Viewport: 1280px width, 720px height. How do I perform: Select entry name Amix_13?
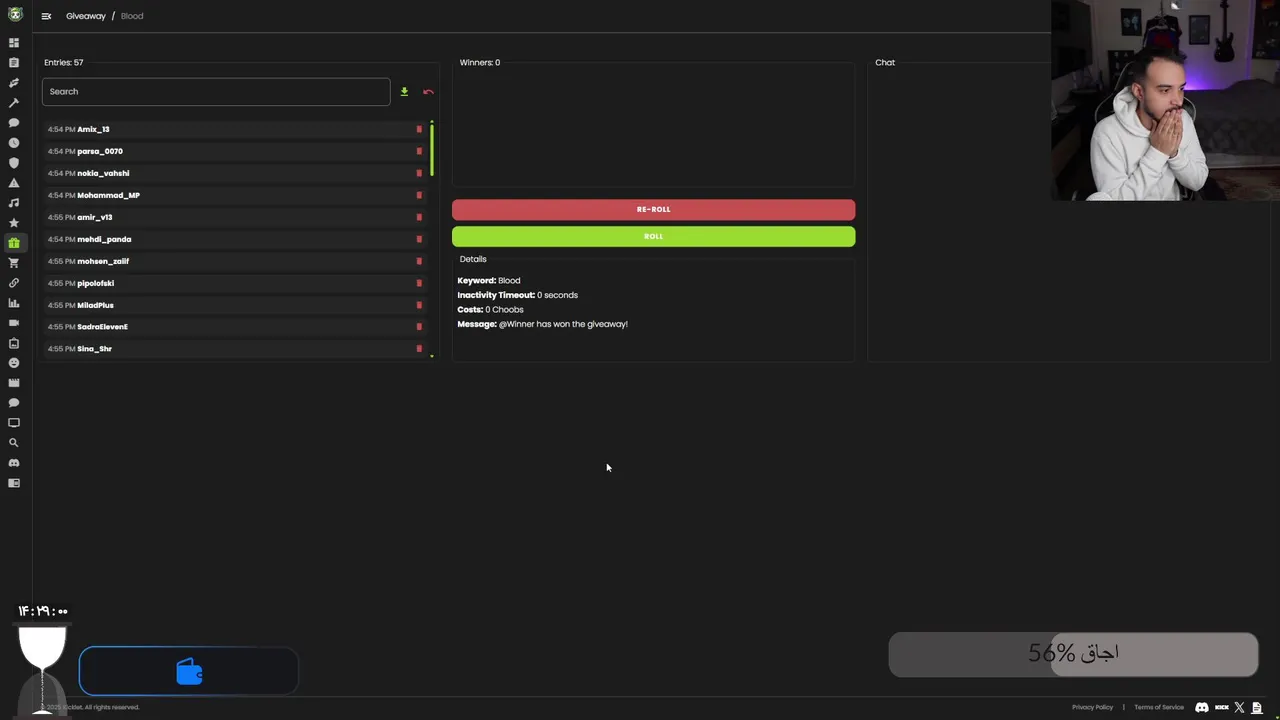93,129
